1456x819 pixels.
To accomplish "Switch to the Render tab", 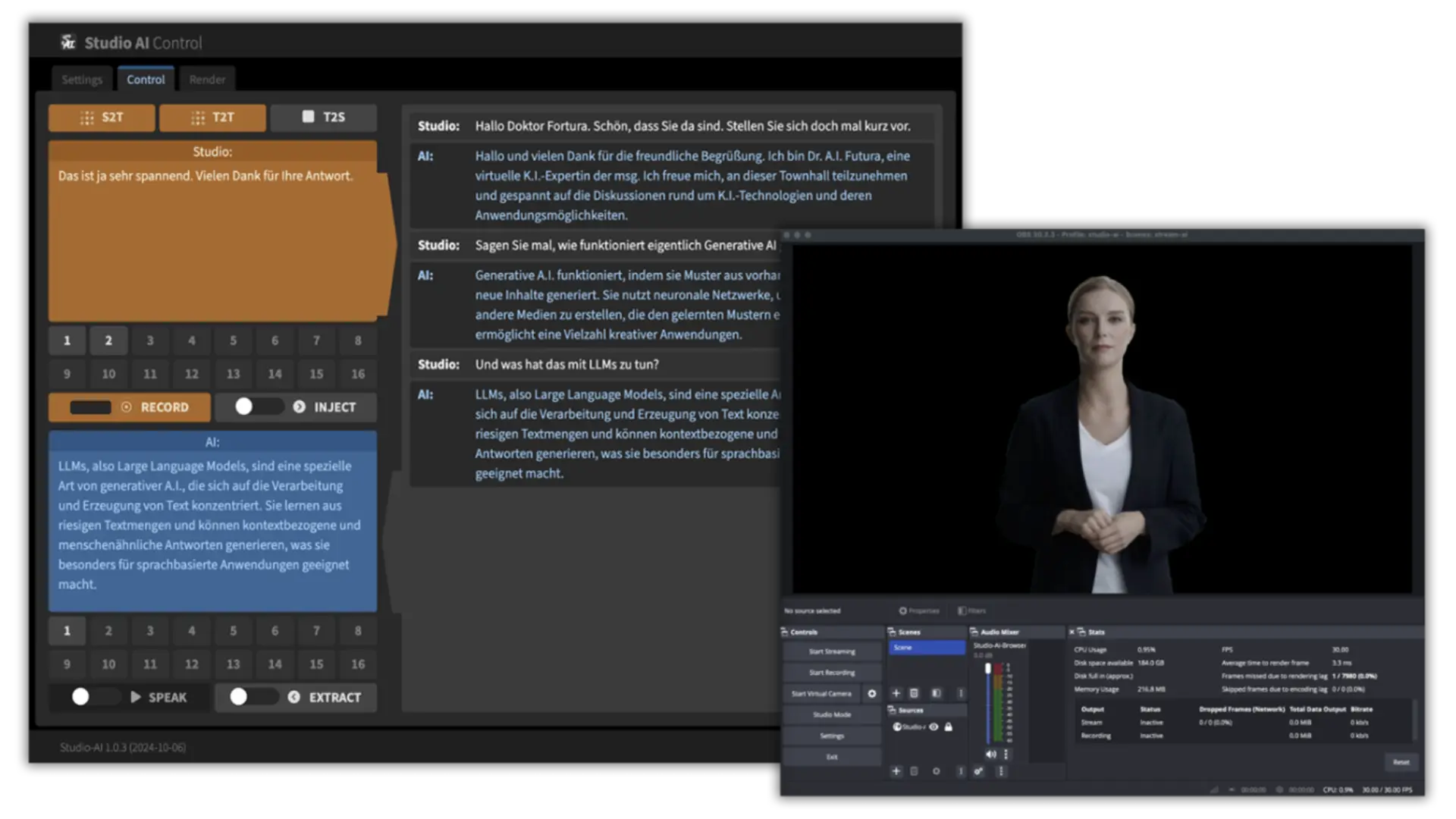I will 207,79.
